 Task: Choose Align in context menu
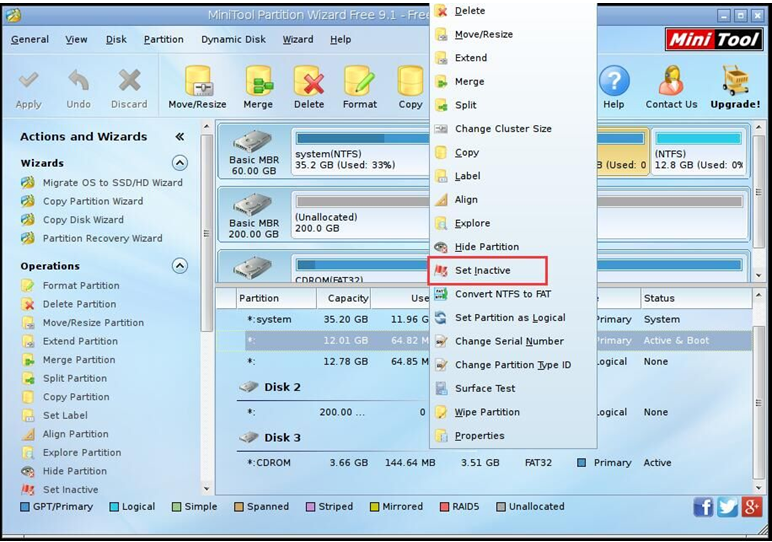click(x=513, y=200)
